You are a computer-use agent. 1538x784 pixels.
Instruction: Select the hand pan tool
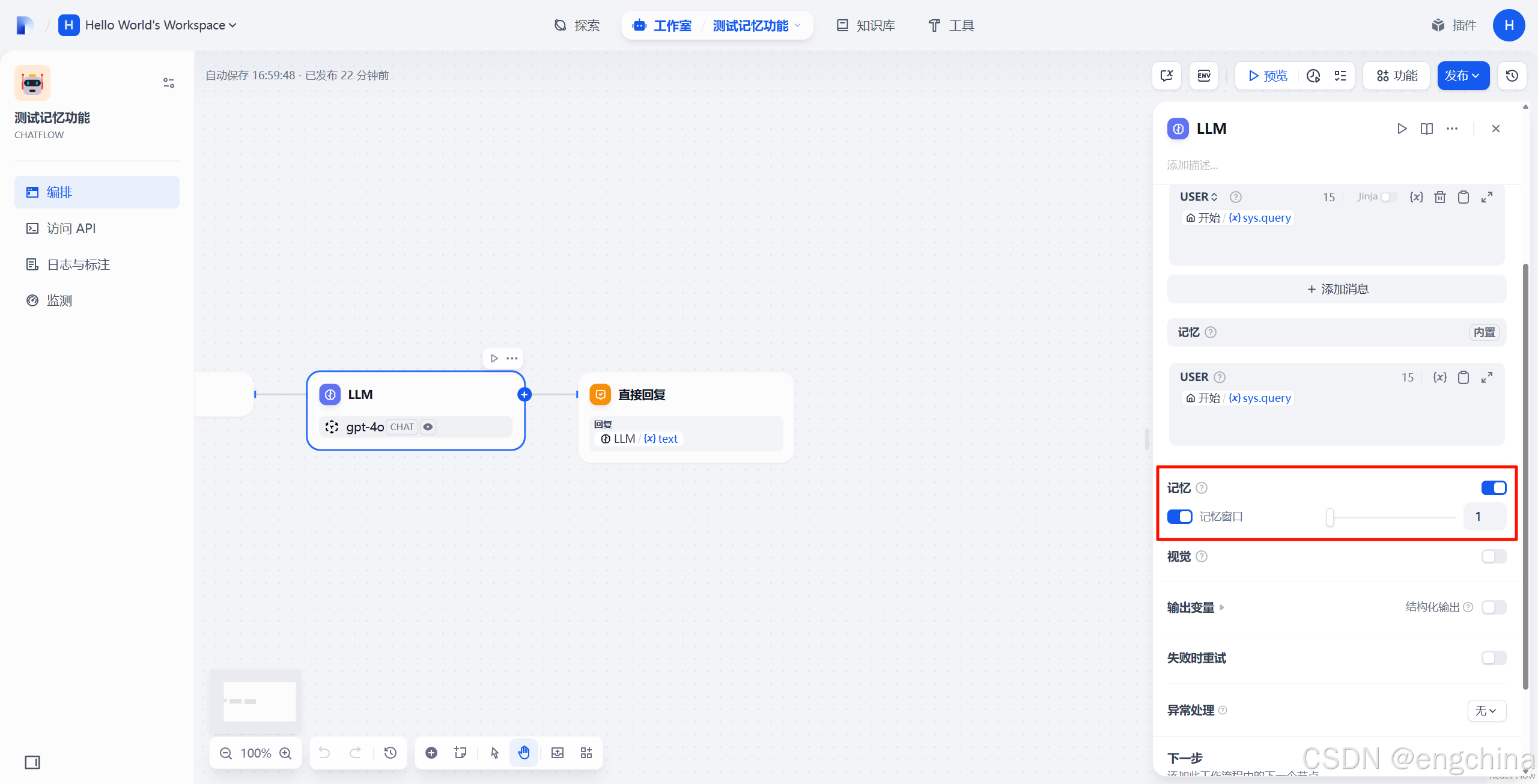(x=524, y=753)
